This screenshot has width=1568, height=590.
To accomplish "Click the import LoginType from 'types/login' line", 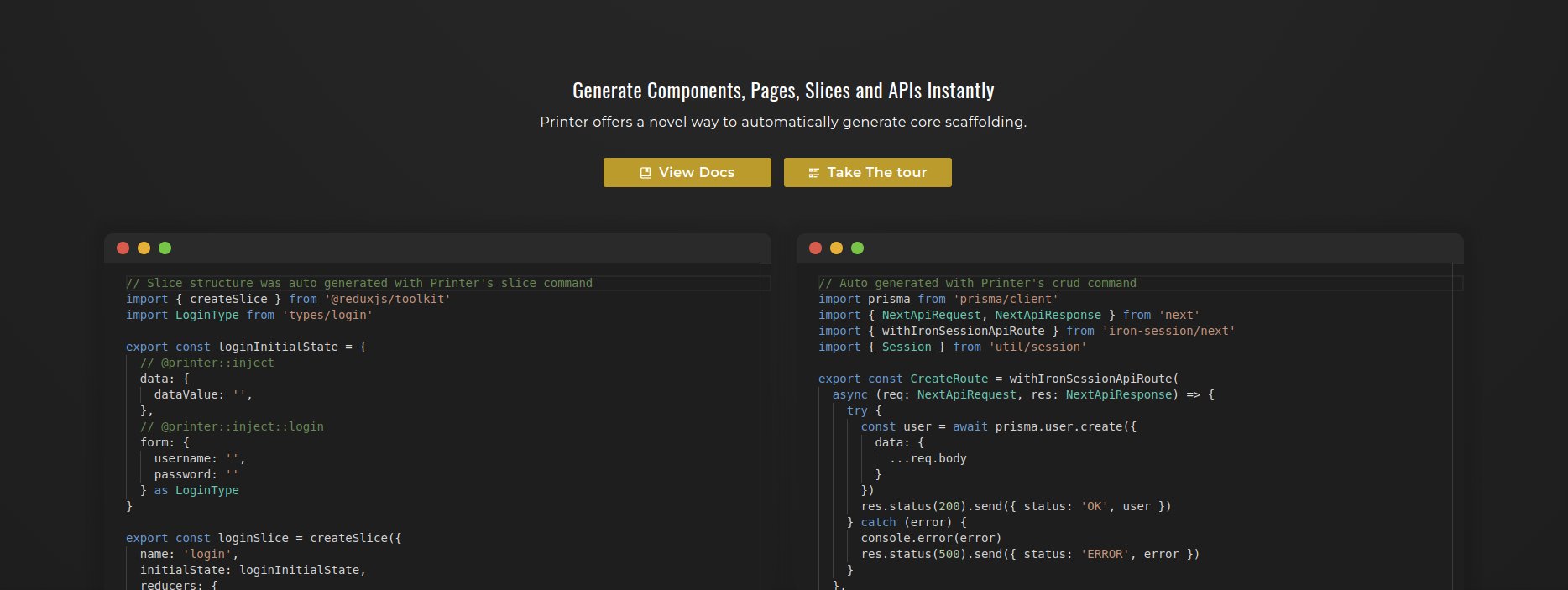I will tap(249, 315).
